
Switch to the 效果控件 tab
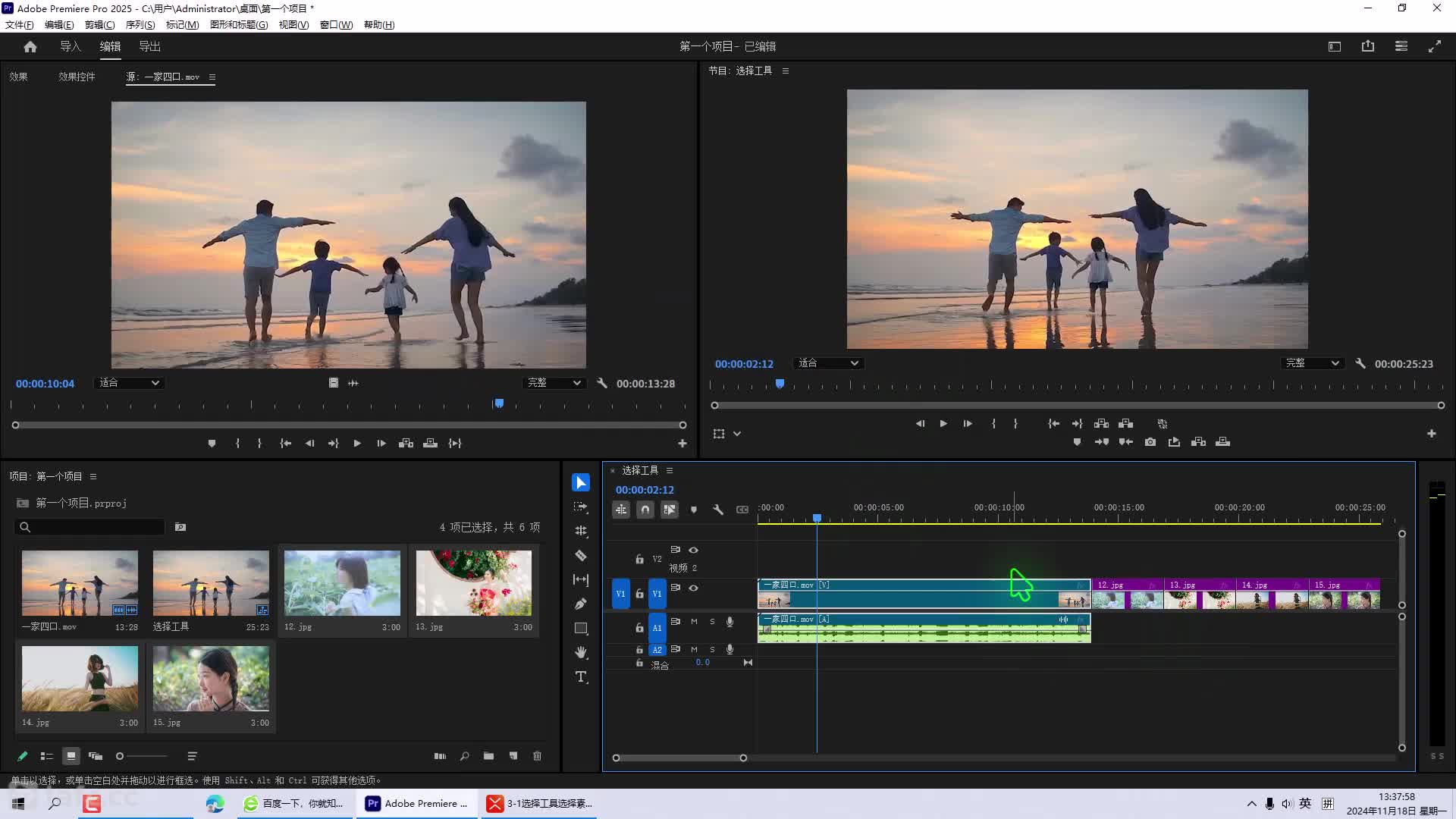77,77
